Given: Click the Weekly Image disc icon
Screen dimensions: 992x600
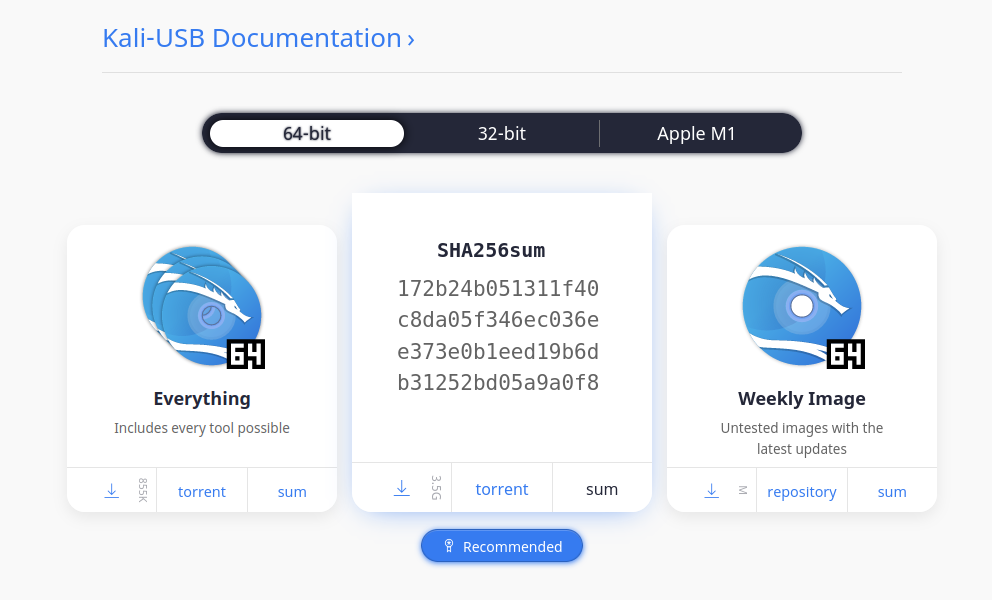Looking at the screenshot, I should coord(802,306).
